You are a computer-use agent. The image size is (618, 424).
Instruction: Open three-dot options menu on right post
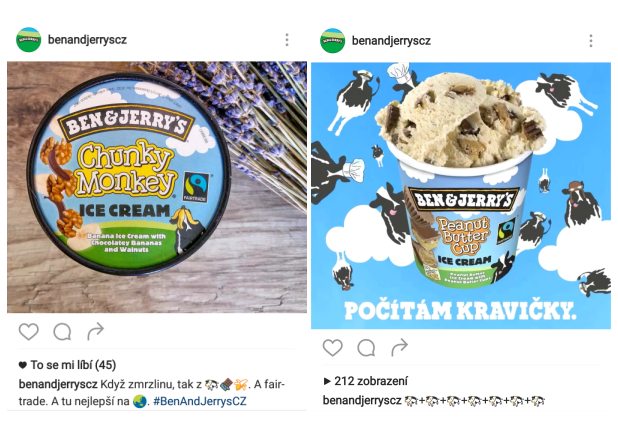click(591, 41)
